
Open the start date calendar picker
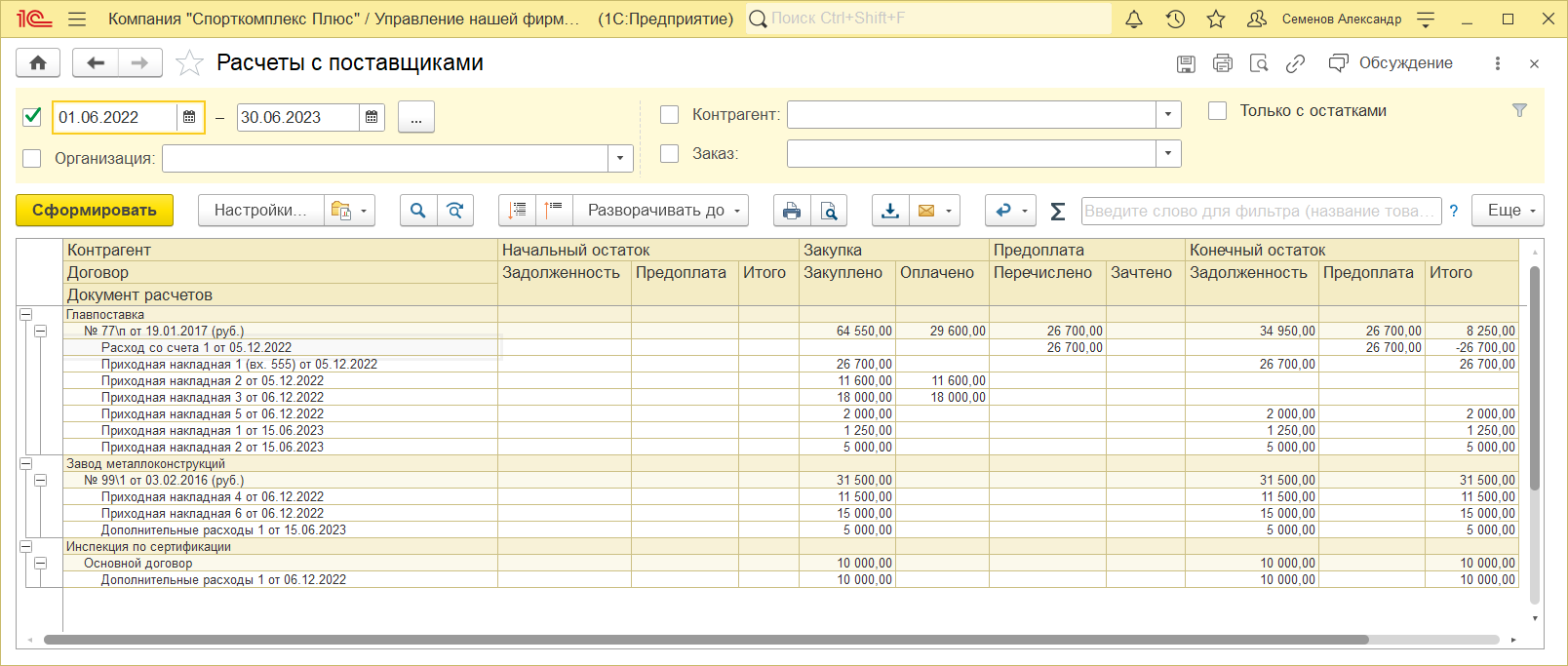click(189, 117)
